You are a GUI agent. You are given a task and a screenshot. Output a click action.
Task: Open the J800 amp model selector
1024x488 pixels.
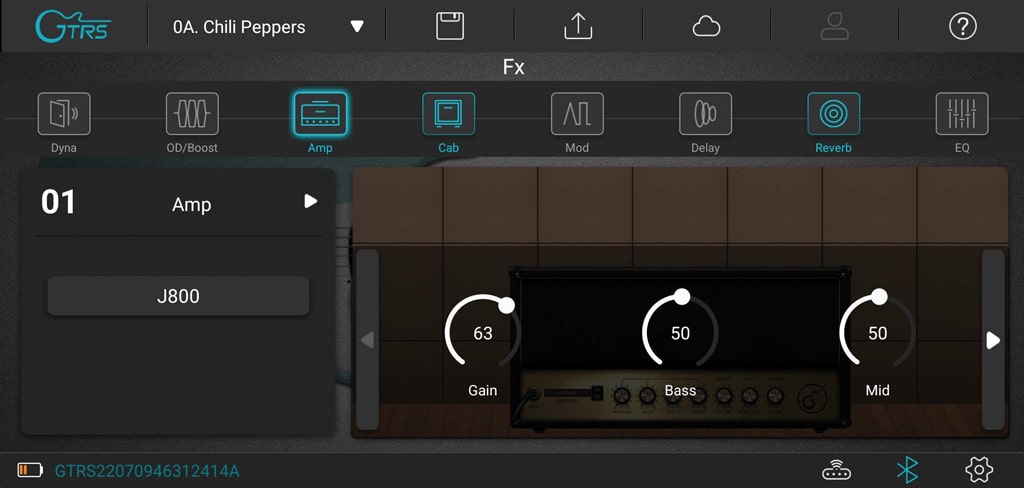click(178, 296)
